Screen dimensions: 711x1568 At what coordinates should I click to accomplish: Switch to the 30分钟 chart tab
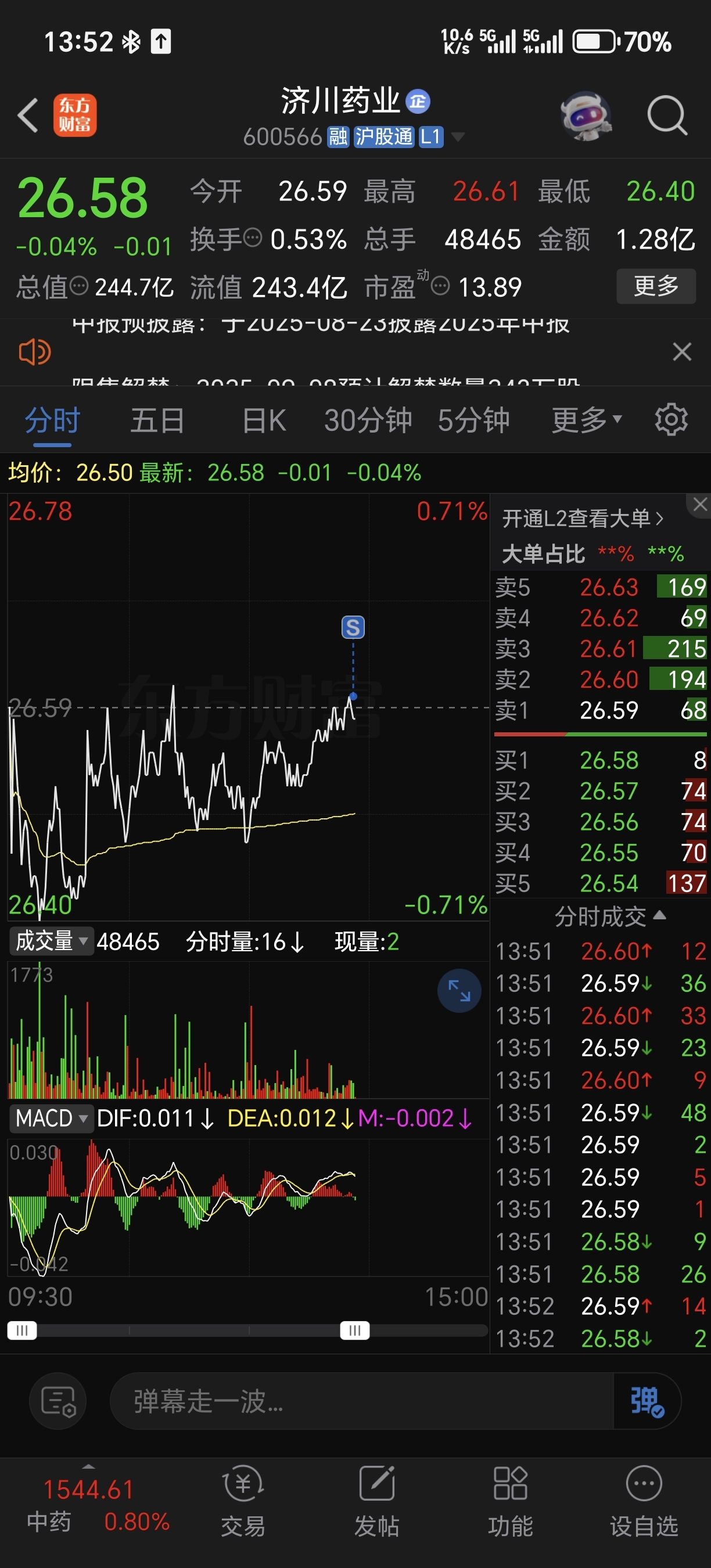pyautogui.click(x=368, y=420)
